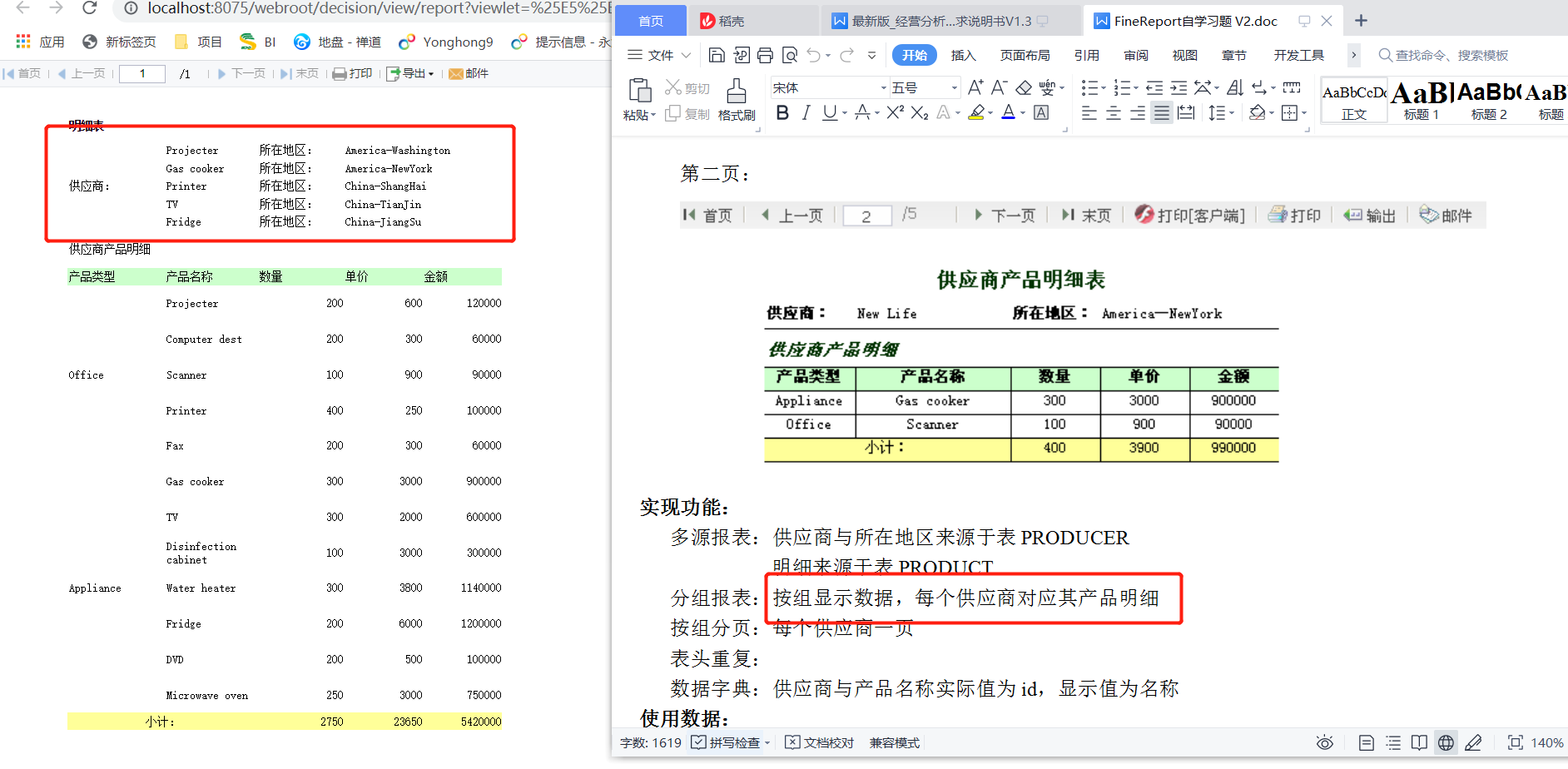Switch to web layout view icon in status bar
Image resolution: width=1568 pixels, height=769 pixels.
(x=1446, y=742)
